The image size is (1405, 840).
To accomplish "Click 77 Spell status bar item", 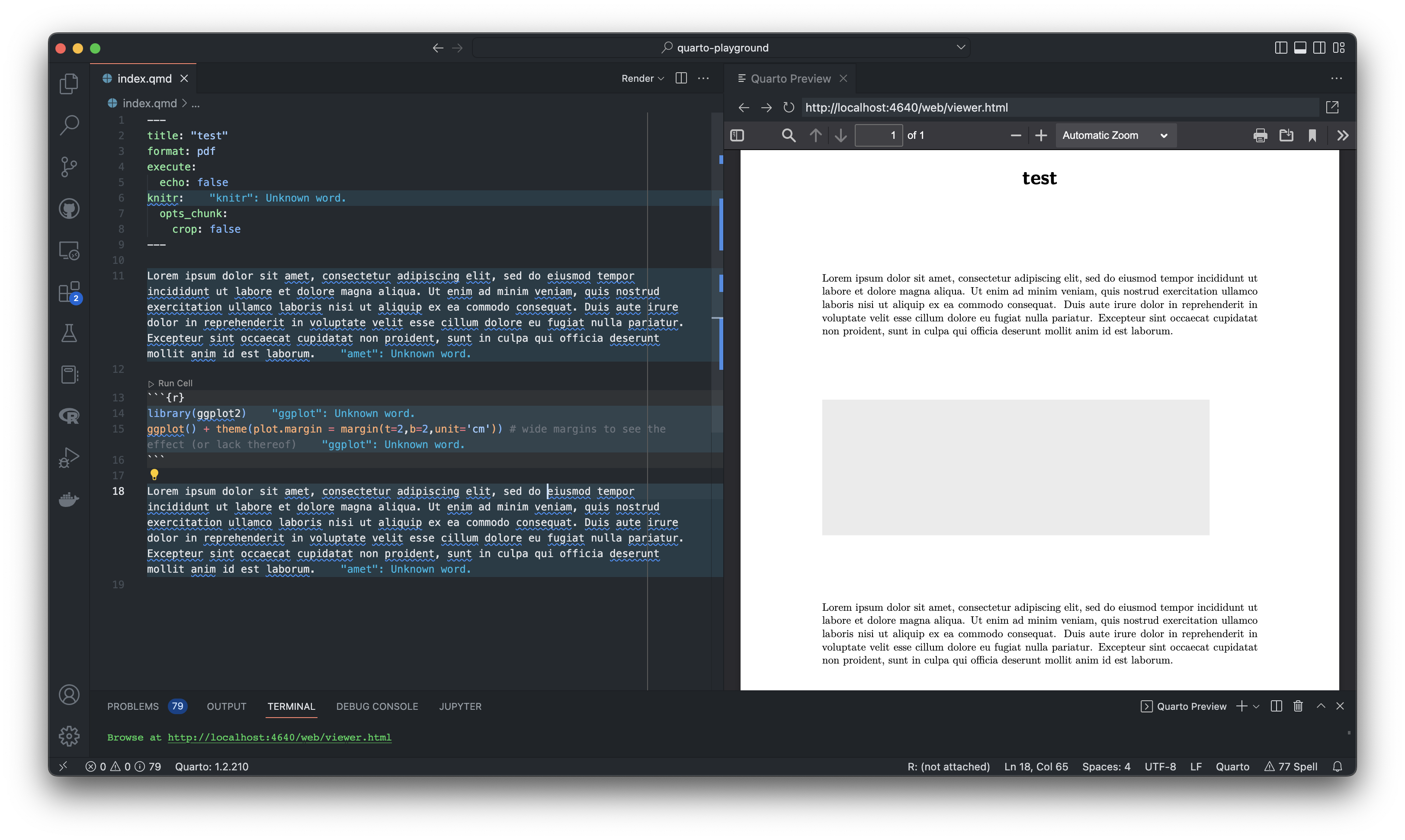I will tap(1291, 766).
